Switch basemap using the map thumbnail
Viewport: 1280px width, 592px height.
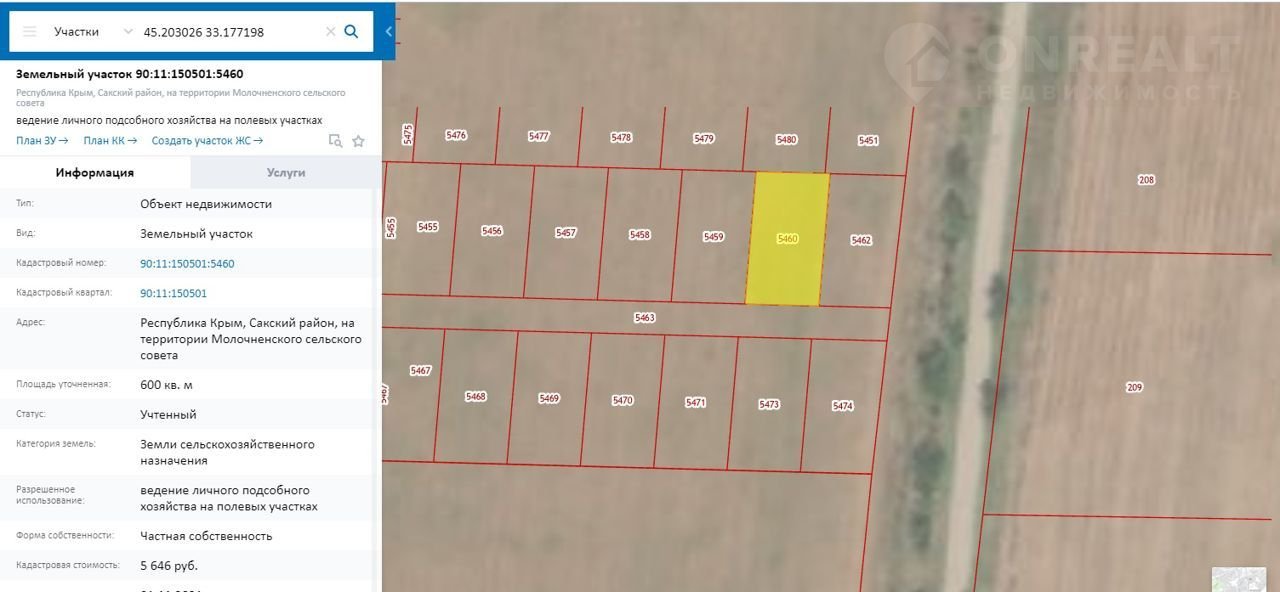tap(1238, 579)
